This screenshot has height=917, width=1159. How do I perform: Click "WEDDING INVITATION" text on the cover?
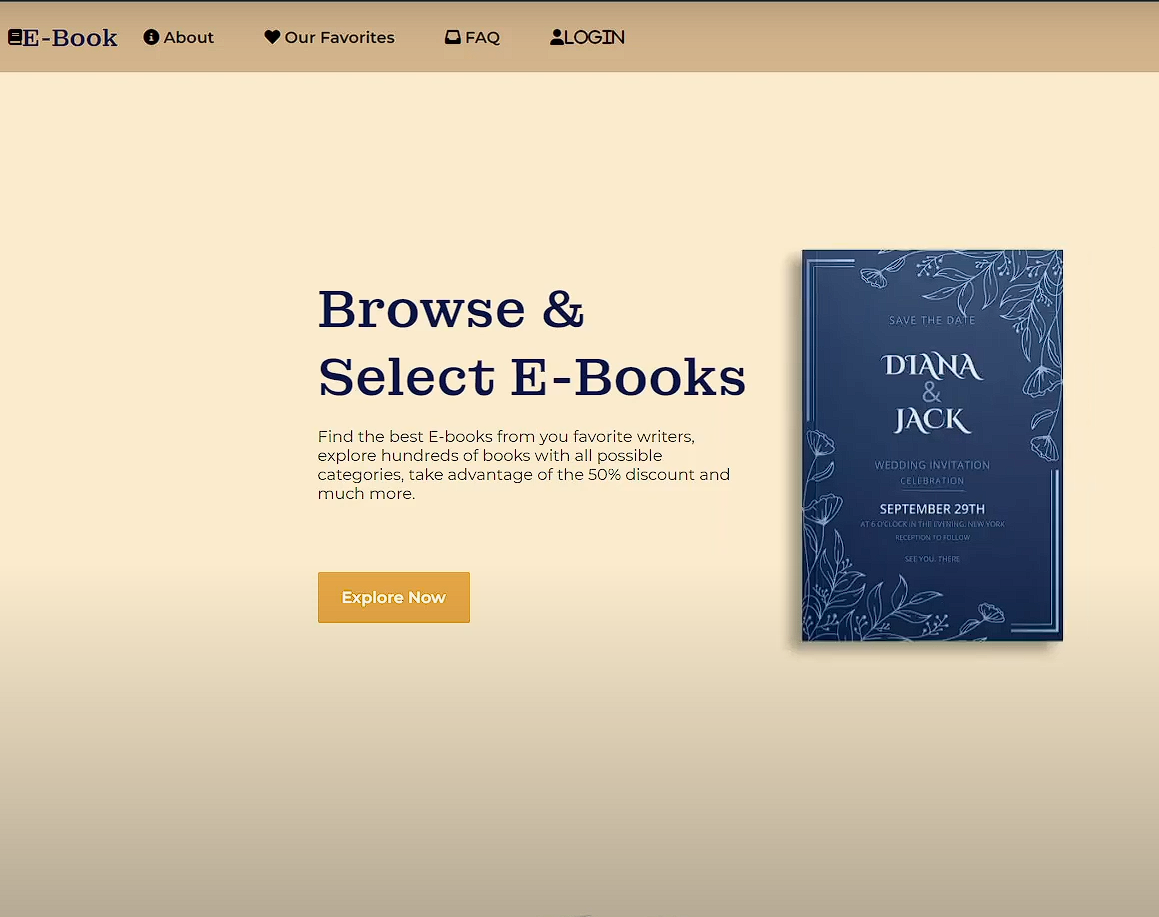tap(932, 465)
